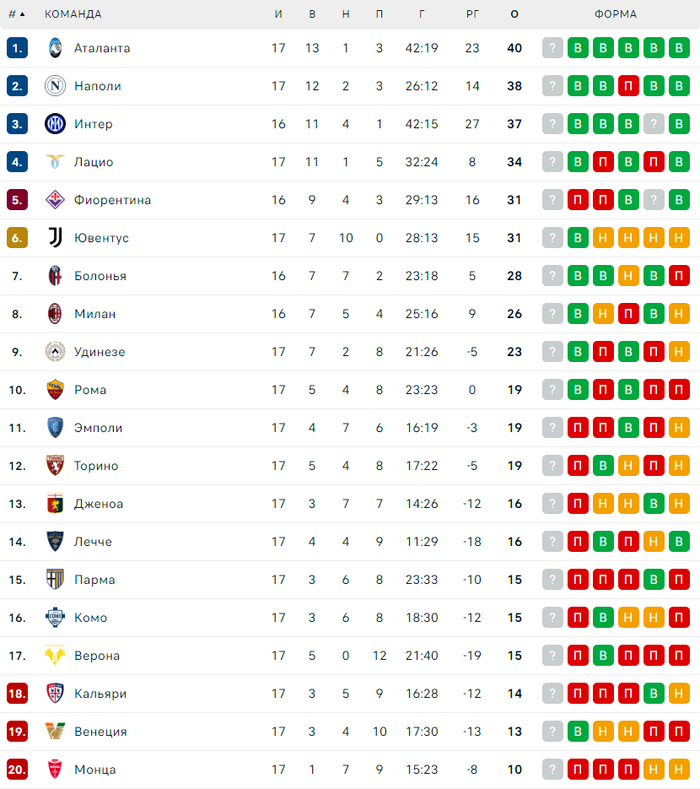This screenshot has height=789, width=700.
Task: Click the Milan club crest icon
Action: [54, 314]
